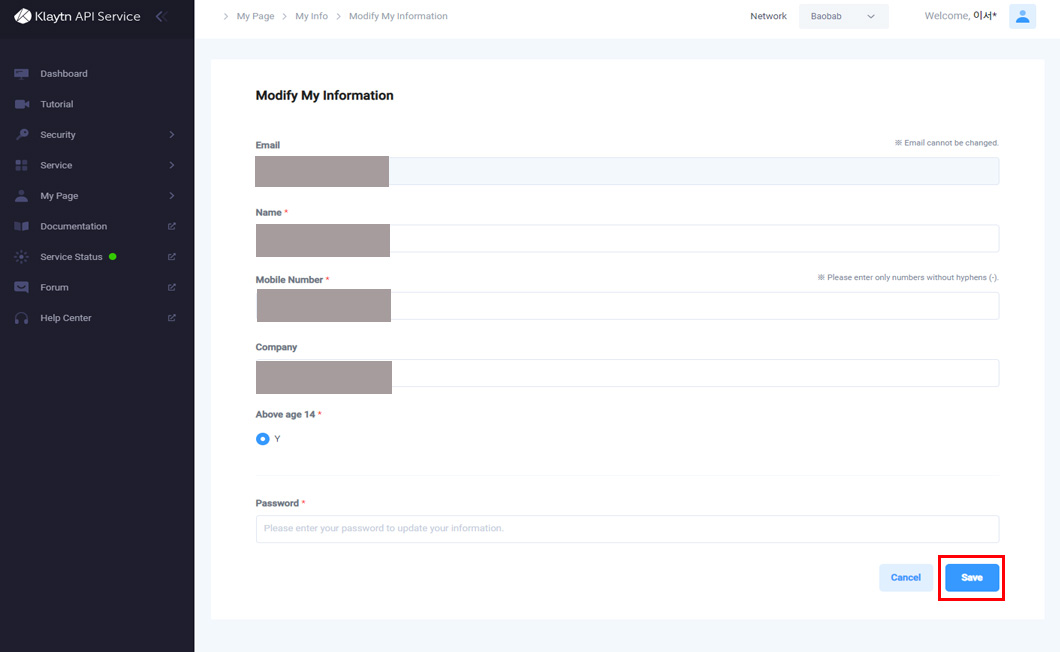The height and width of the screenshot is (652, 1060).
Task: Click the 'Network' label in the header
Action: [768, 16]
